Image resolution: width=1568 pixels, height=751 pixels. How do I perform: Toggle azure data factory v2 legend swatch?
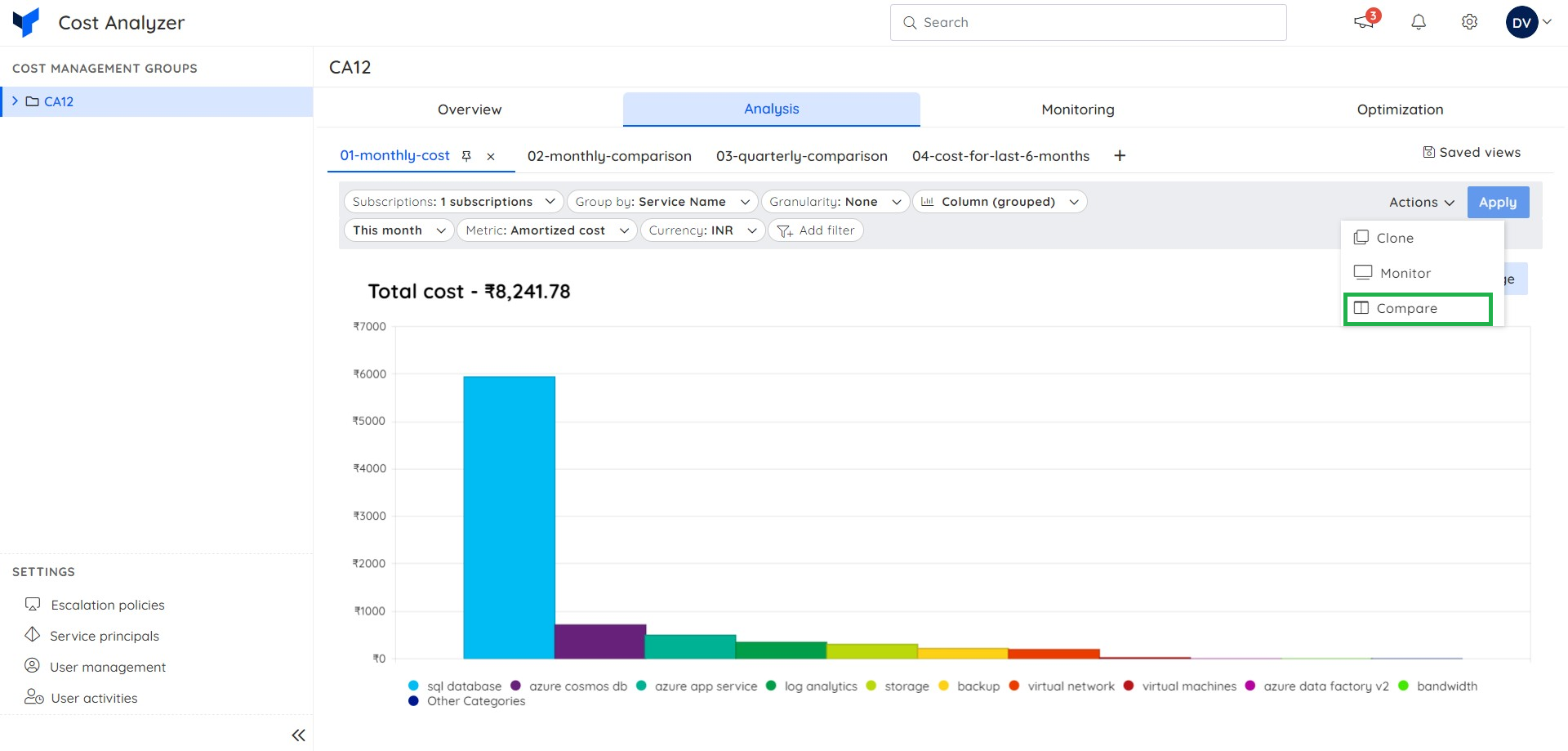[1250, 686]
